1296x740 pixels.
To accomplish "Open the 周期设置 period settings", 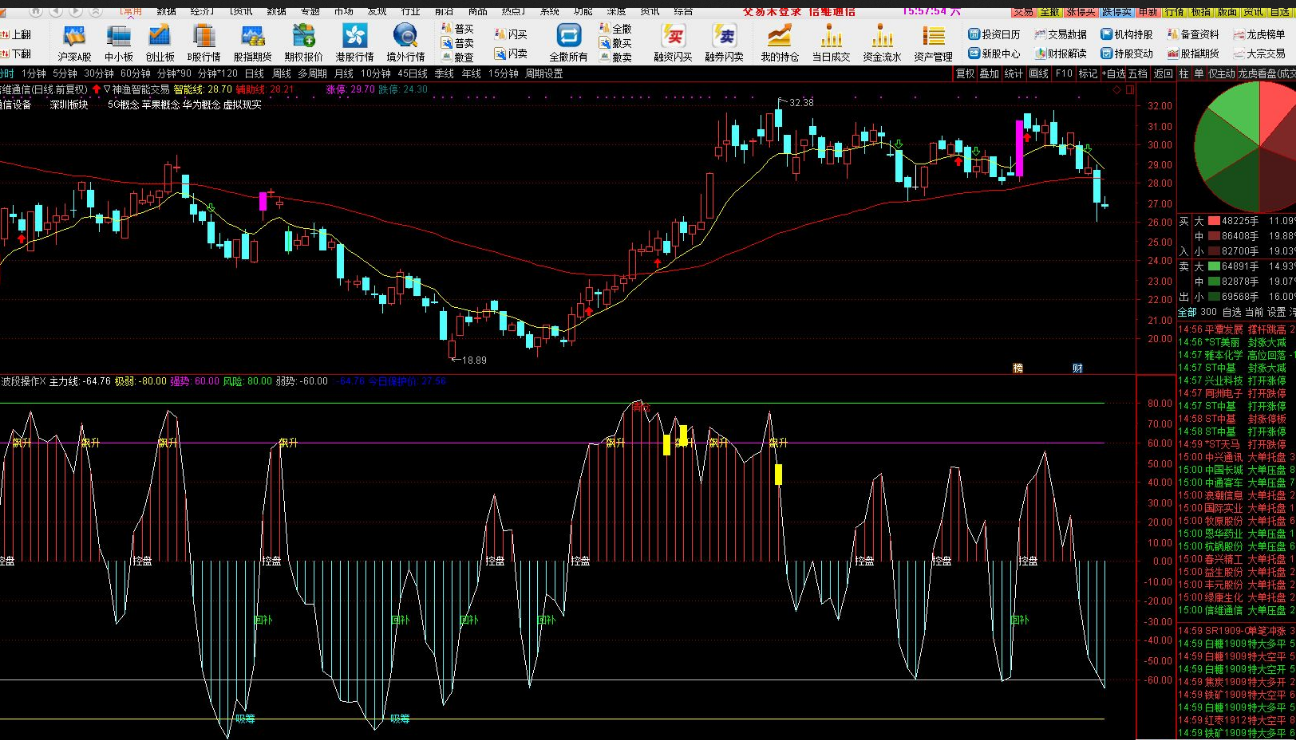I will coord(544,74).
